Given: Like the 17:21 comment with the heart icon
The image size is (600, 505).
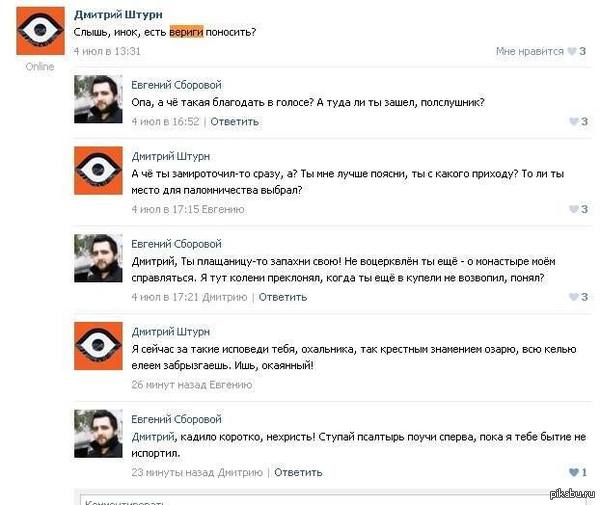Looking at the screenshot, I should [571, 297].
